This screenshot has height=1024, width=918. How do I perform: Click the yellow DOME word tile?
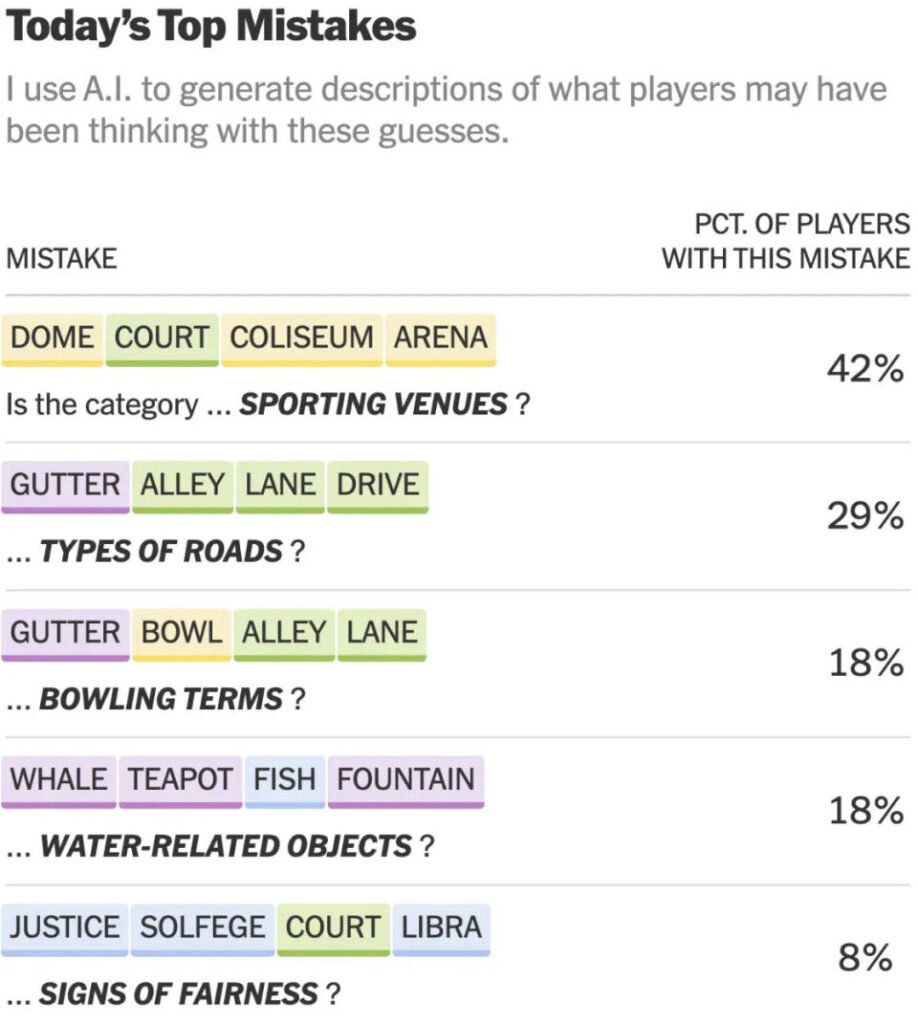tap(52, 340)
